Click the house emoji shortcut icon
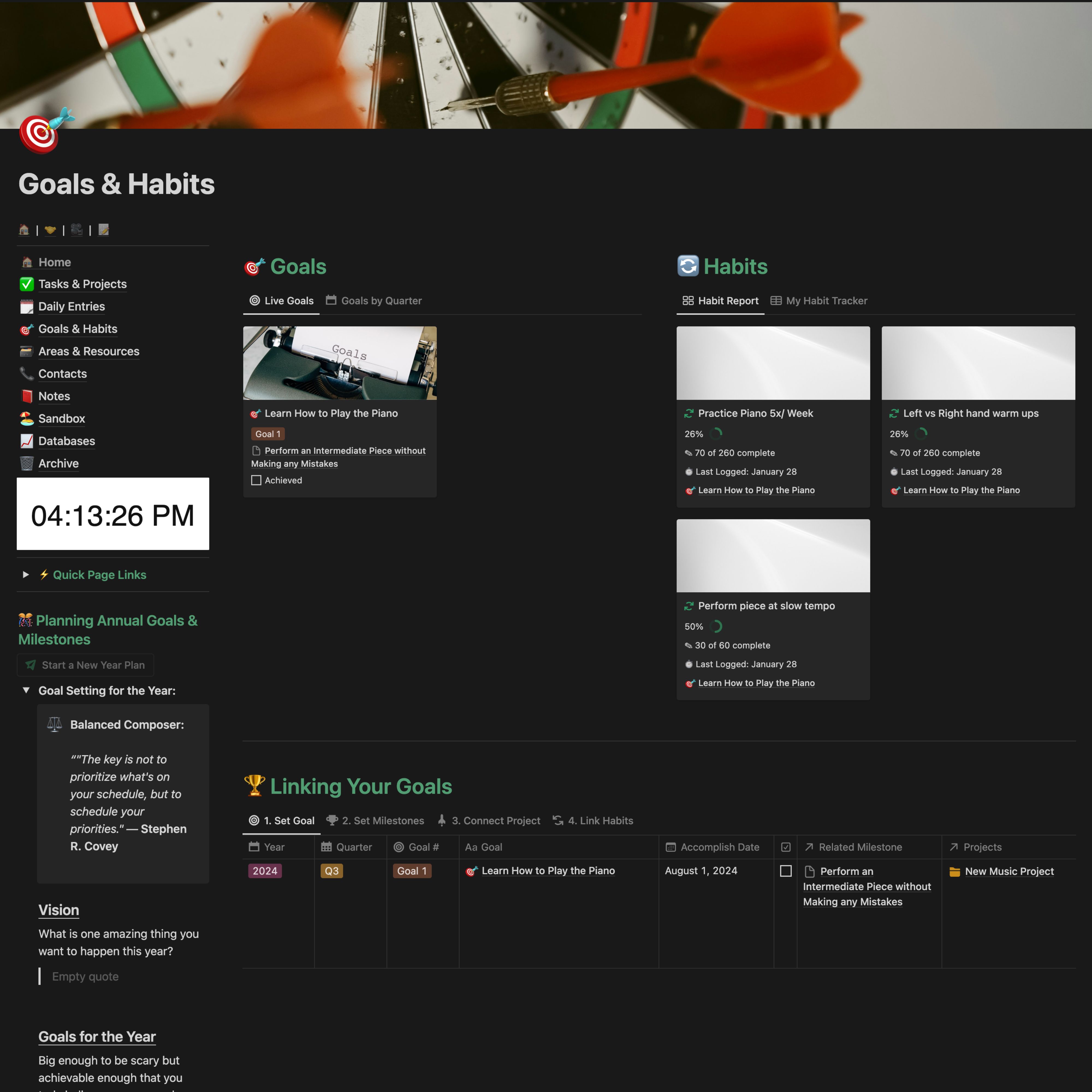The image size is (1092, 1092). (24, 230)
